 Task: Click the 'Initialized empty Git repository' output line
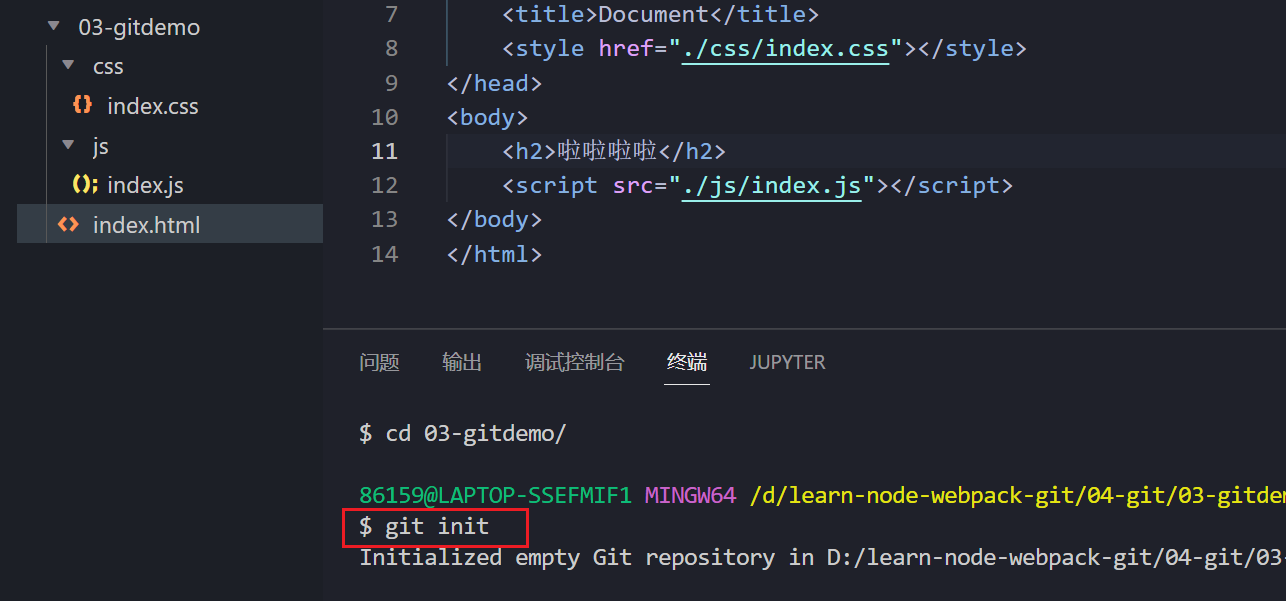coord(822,557)
